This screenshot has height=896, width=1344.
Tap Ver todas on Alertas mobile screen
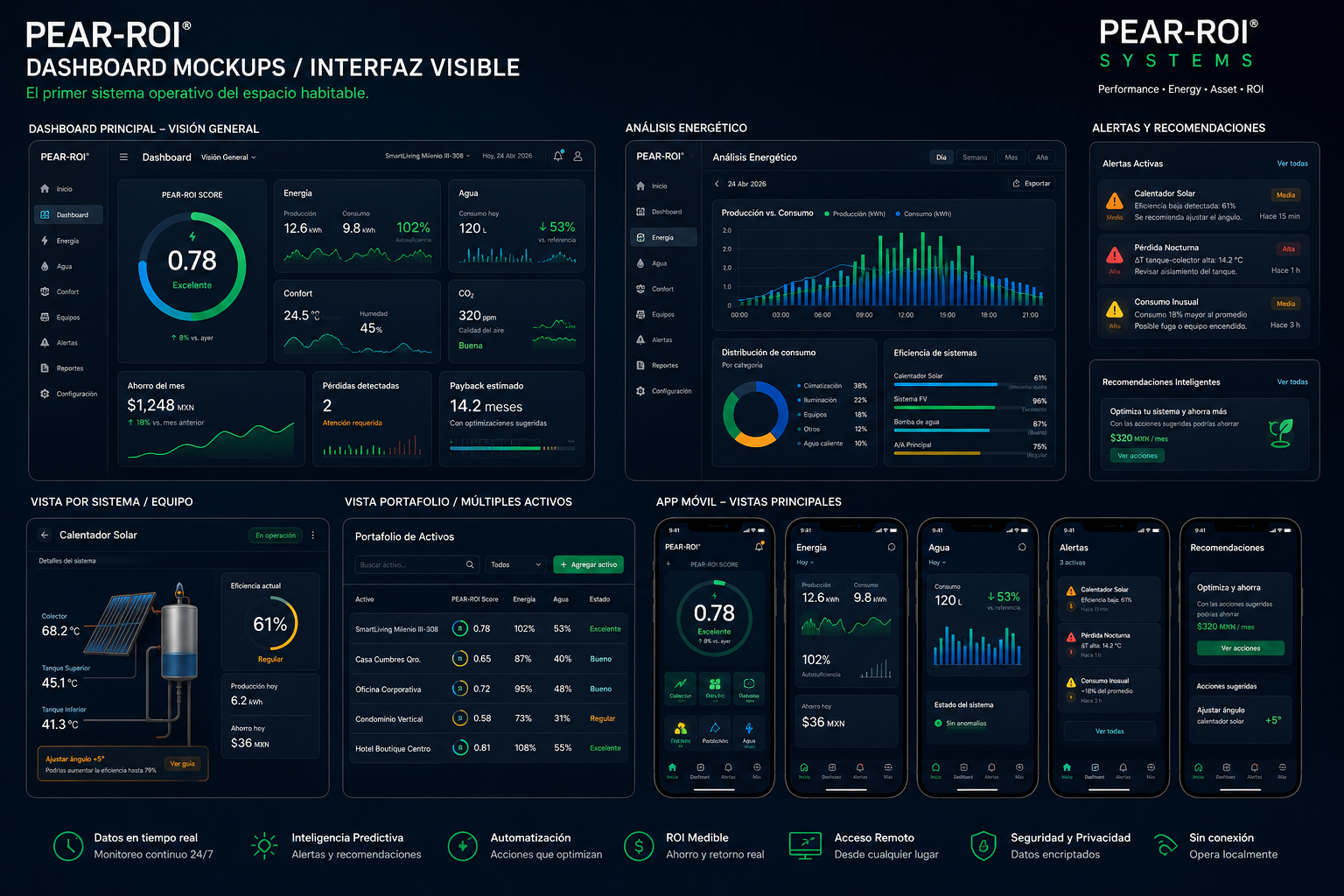coord(1109,731)
